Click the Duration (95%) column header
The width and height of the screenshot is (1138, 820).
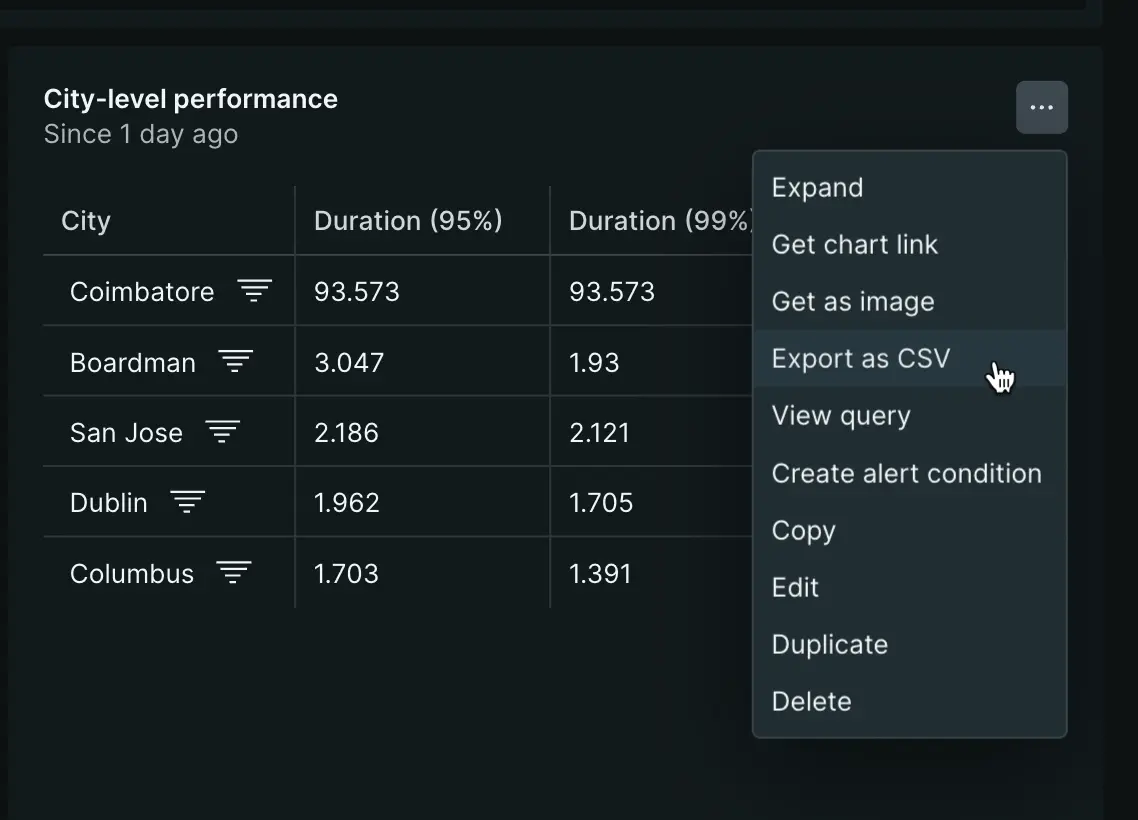pos(408,221)
